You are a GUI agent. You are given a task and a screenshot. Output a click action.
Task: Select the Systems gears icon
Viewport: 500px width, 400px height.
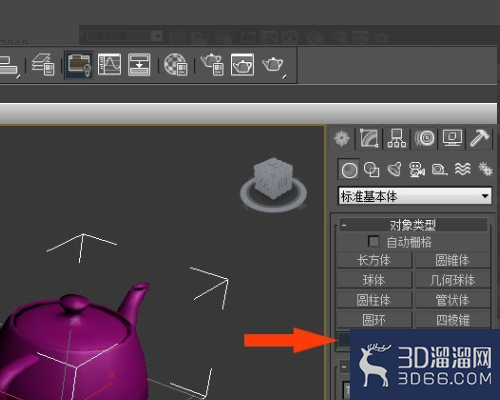point(485,170)
